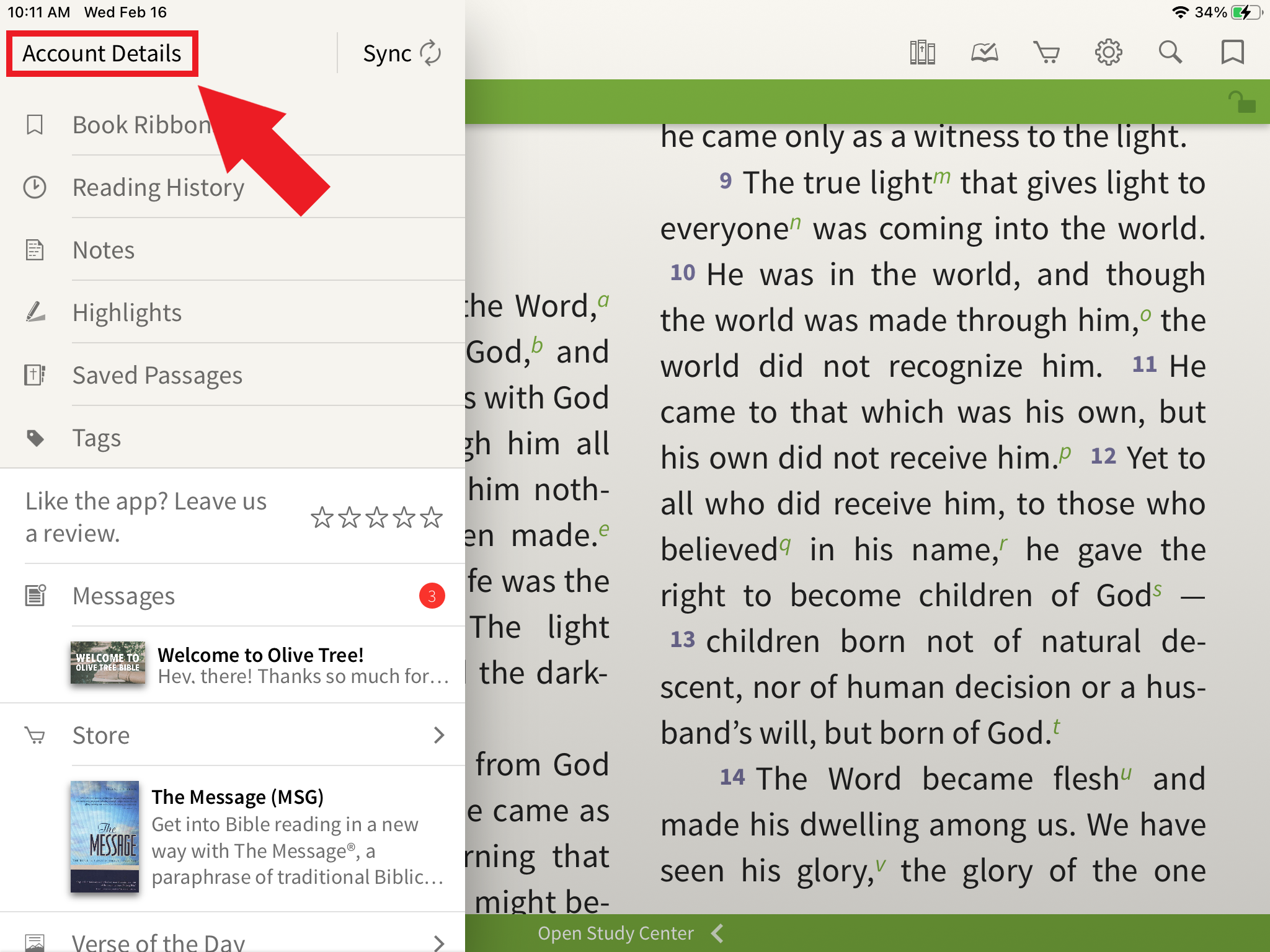Rate the app with the second star
The width and height of the screenshot is (1270, 952).
[x=349, y=517]
